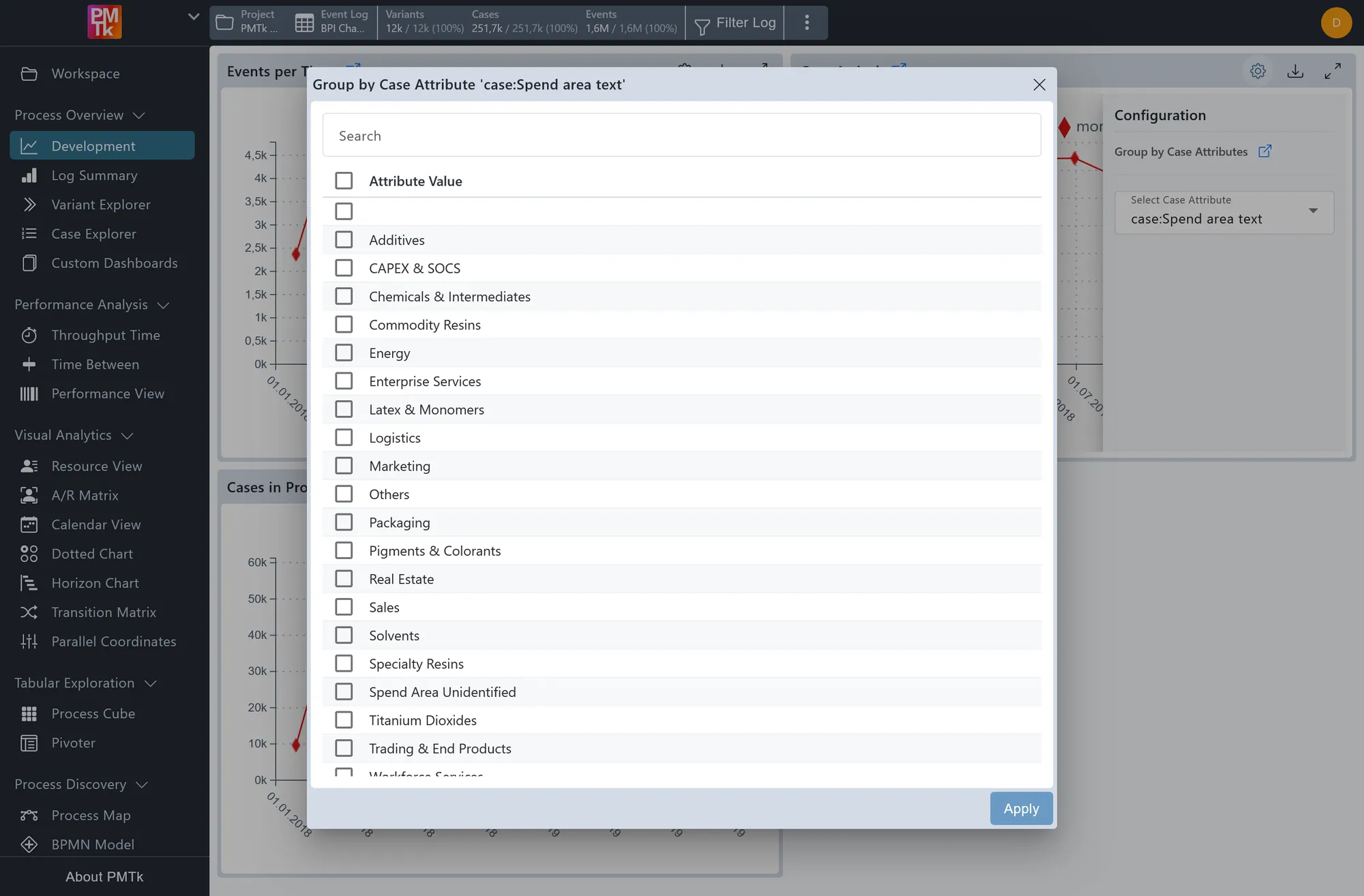
Task: Open Custom Dashboards icon
Action: point(29,263)
